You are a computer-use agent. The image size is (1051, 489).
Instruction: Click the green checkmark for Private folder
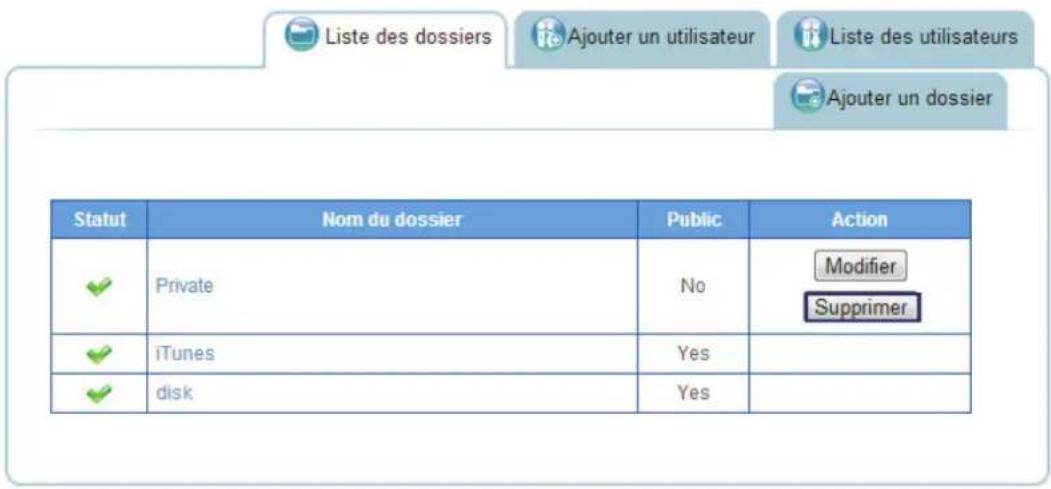[x=98, y=286]
